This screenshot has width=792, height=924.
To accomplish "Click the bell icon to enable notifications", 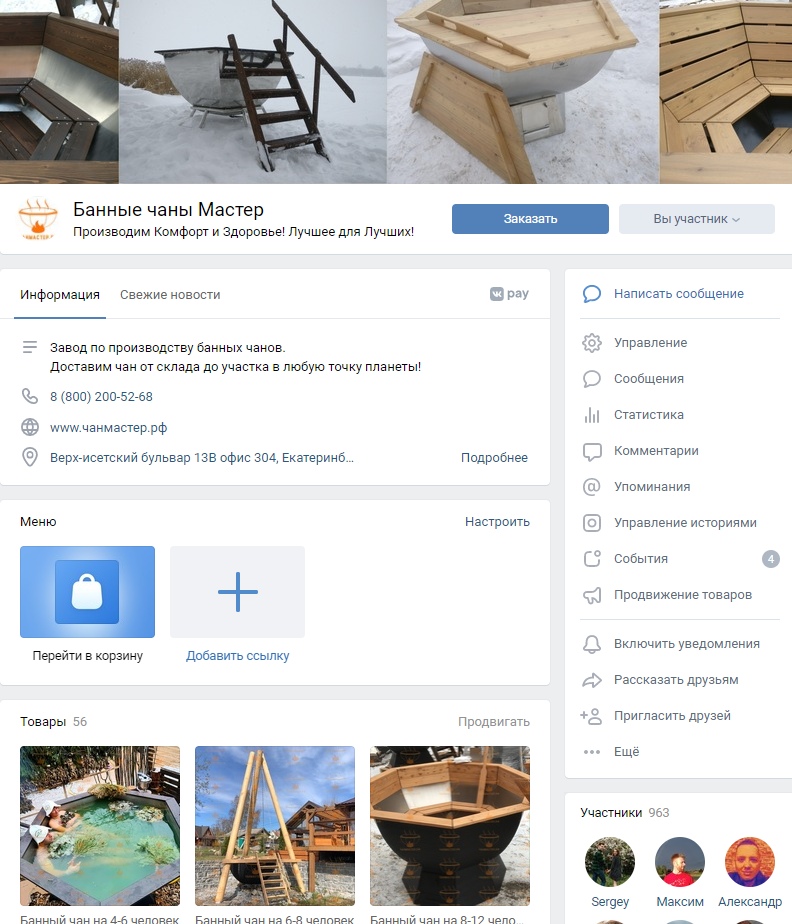I will [592, 644].
